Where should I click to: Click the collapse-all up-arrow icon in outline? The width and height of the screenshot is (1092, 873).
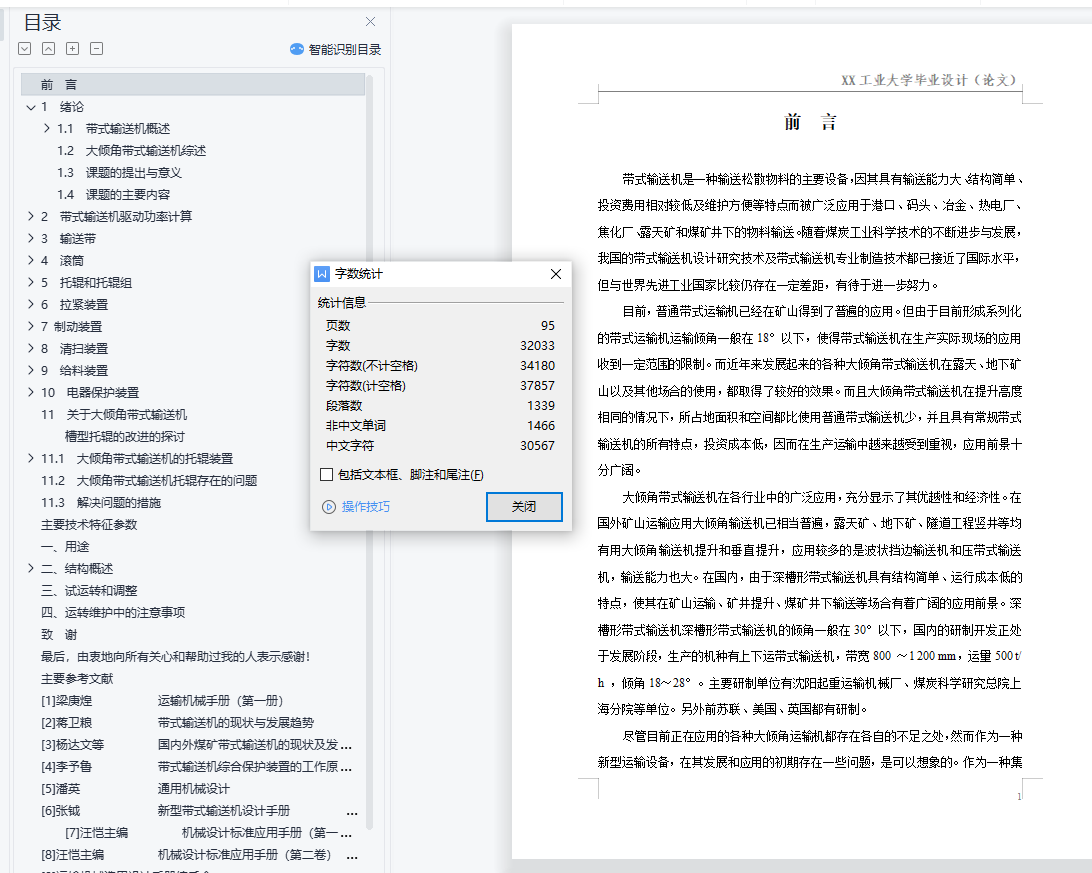[48, 49]
